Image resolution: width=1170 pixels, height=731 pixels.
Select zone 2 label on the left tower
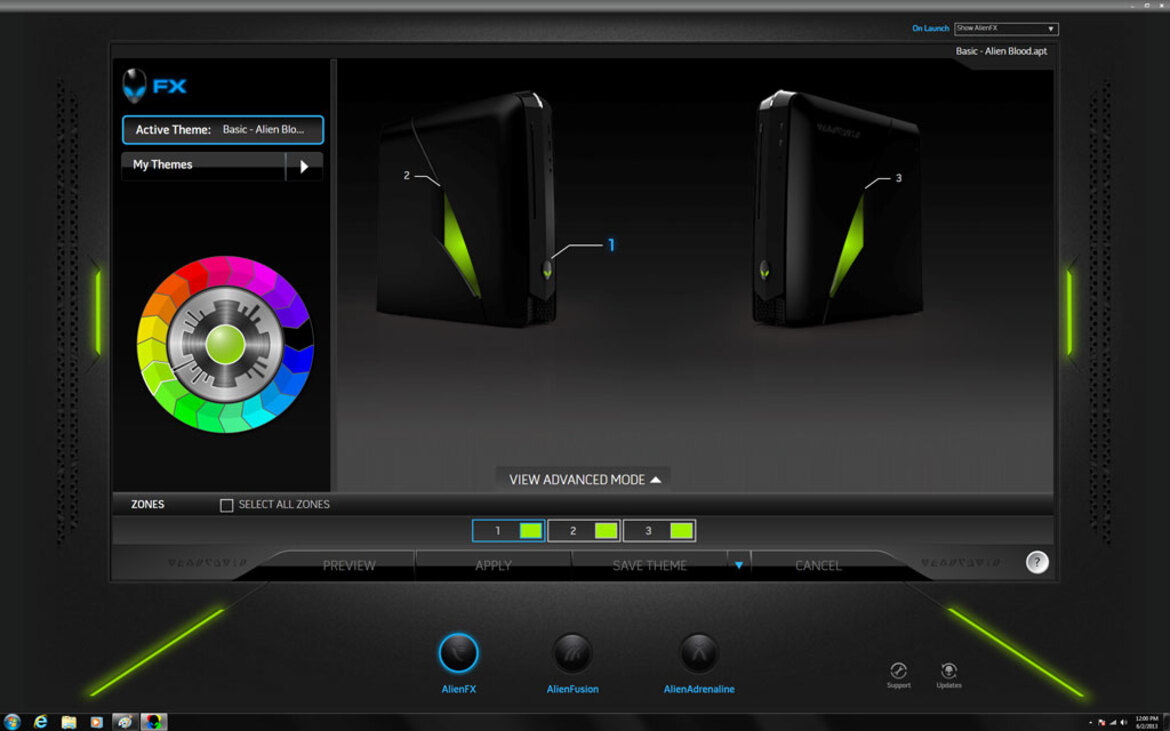point(407,175)
